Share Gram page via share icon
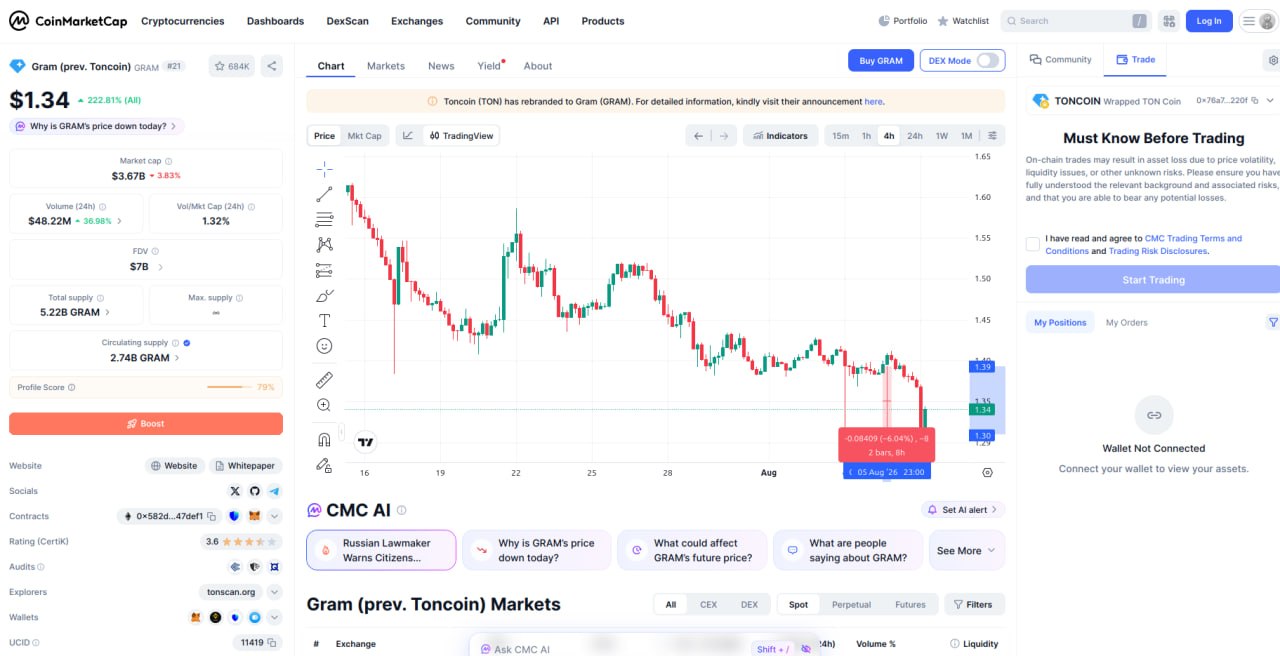 click(x=271, y=66)
